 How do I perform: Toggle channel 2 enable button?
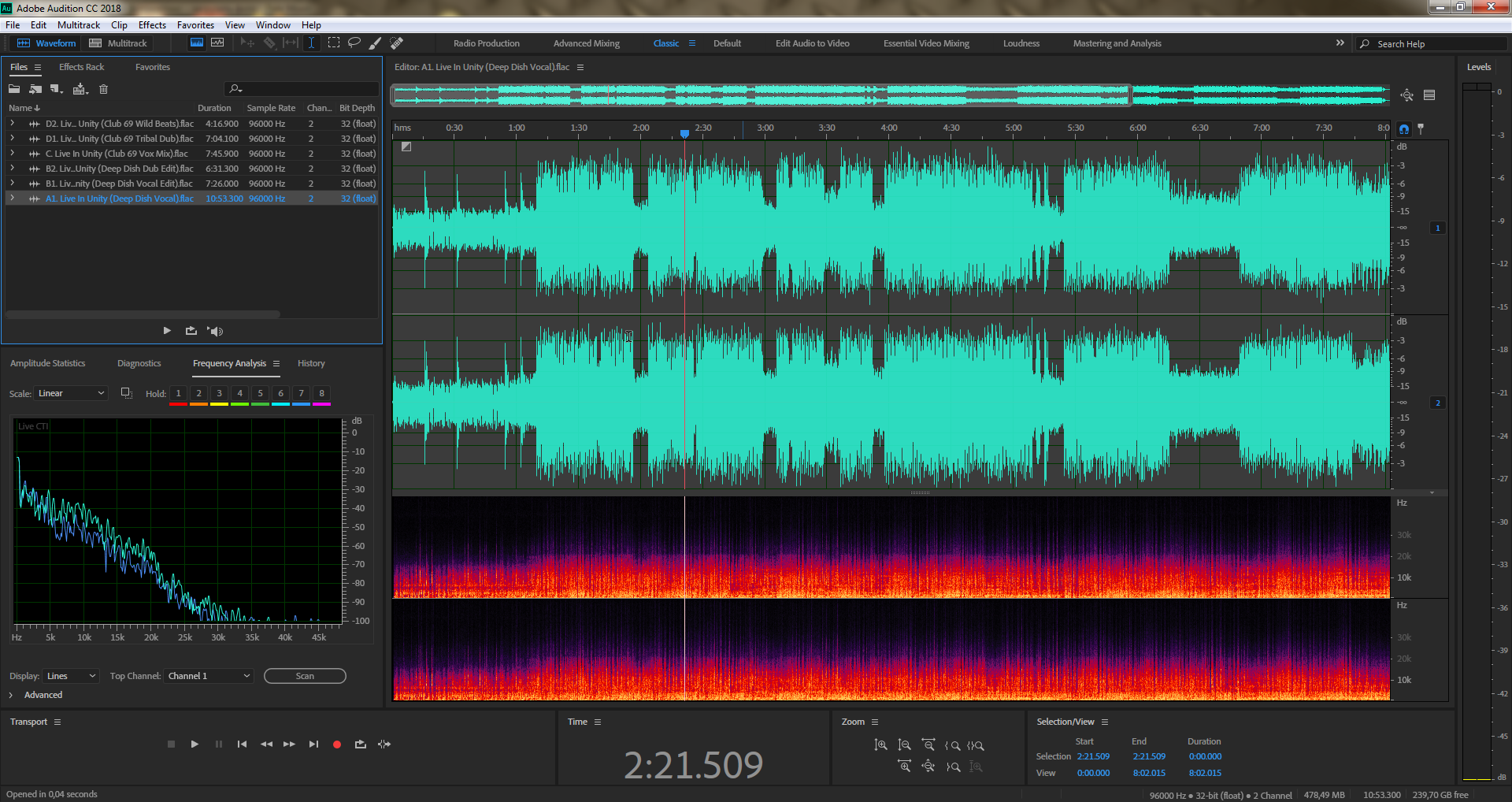[x=1438, y=403]
